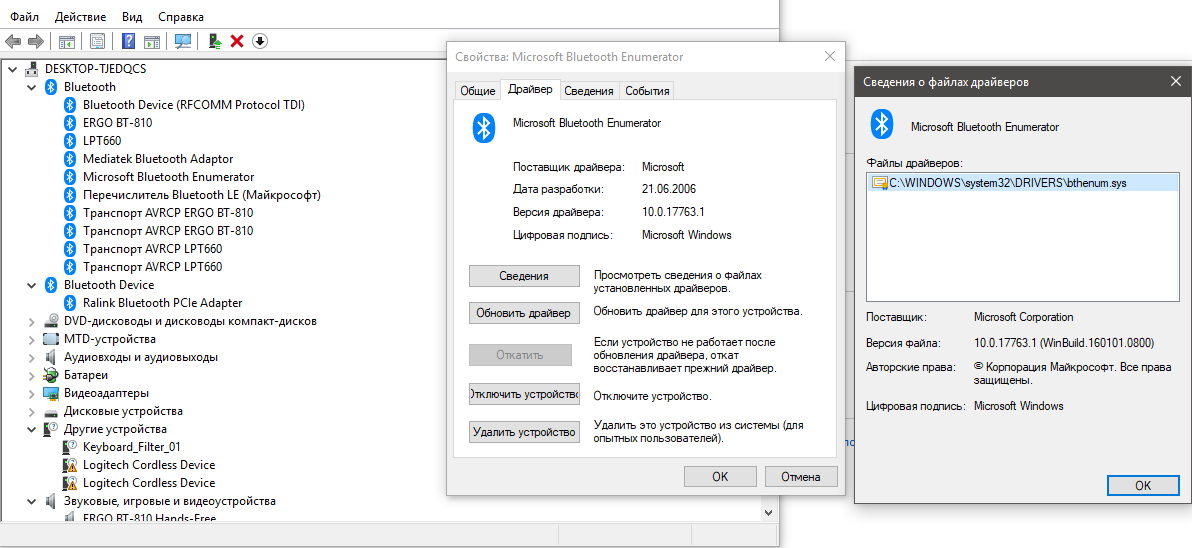Click the red X uninstall device icon
Viewport: 1192px width, 548px height.
tap(237, 41)
